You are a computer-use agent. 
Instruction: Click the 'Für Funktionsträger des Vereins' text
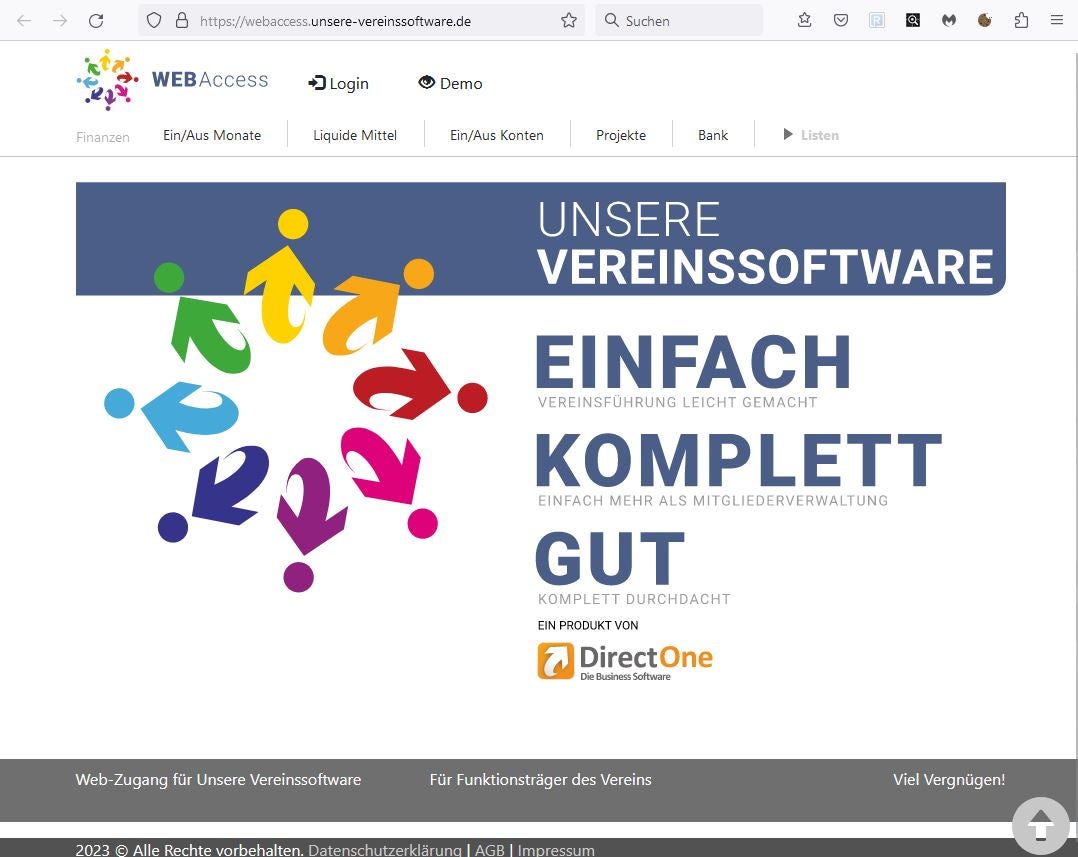click(540, 779)
